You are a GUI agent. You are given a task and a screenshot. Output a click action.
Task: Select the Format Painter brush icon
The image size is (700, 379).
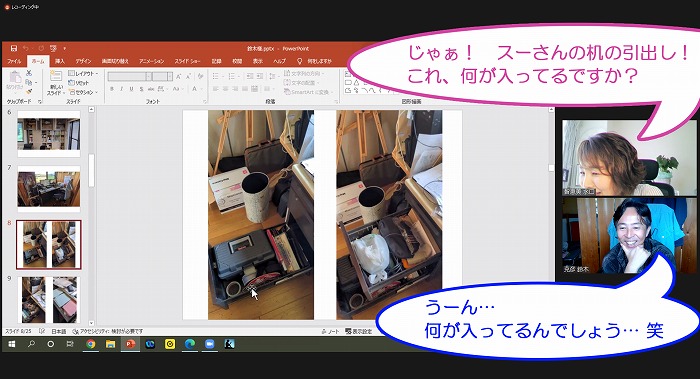29,92
